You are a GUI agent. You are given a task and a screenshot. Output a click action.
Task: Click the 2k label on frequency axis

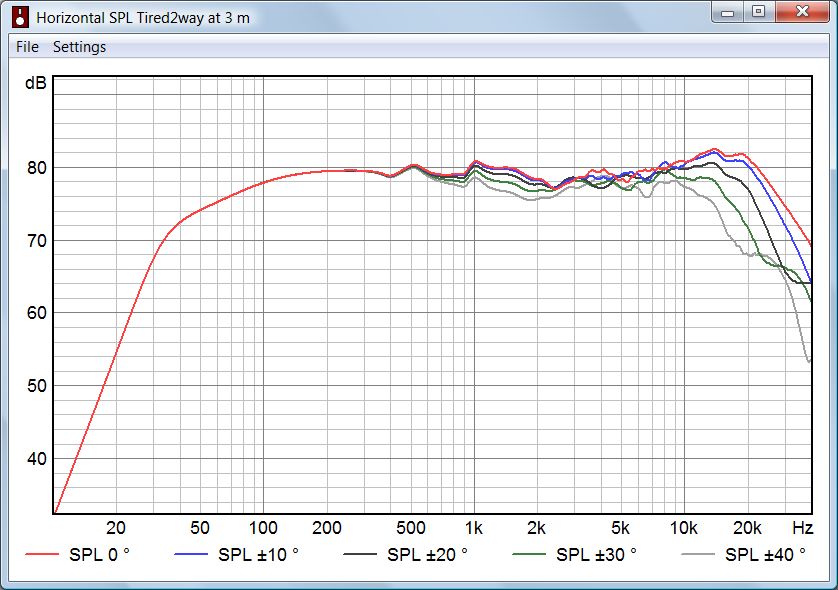(536, 528)
